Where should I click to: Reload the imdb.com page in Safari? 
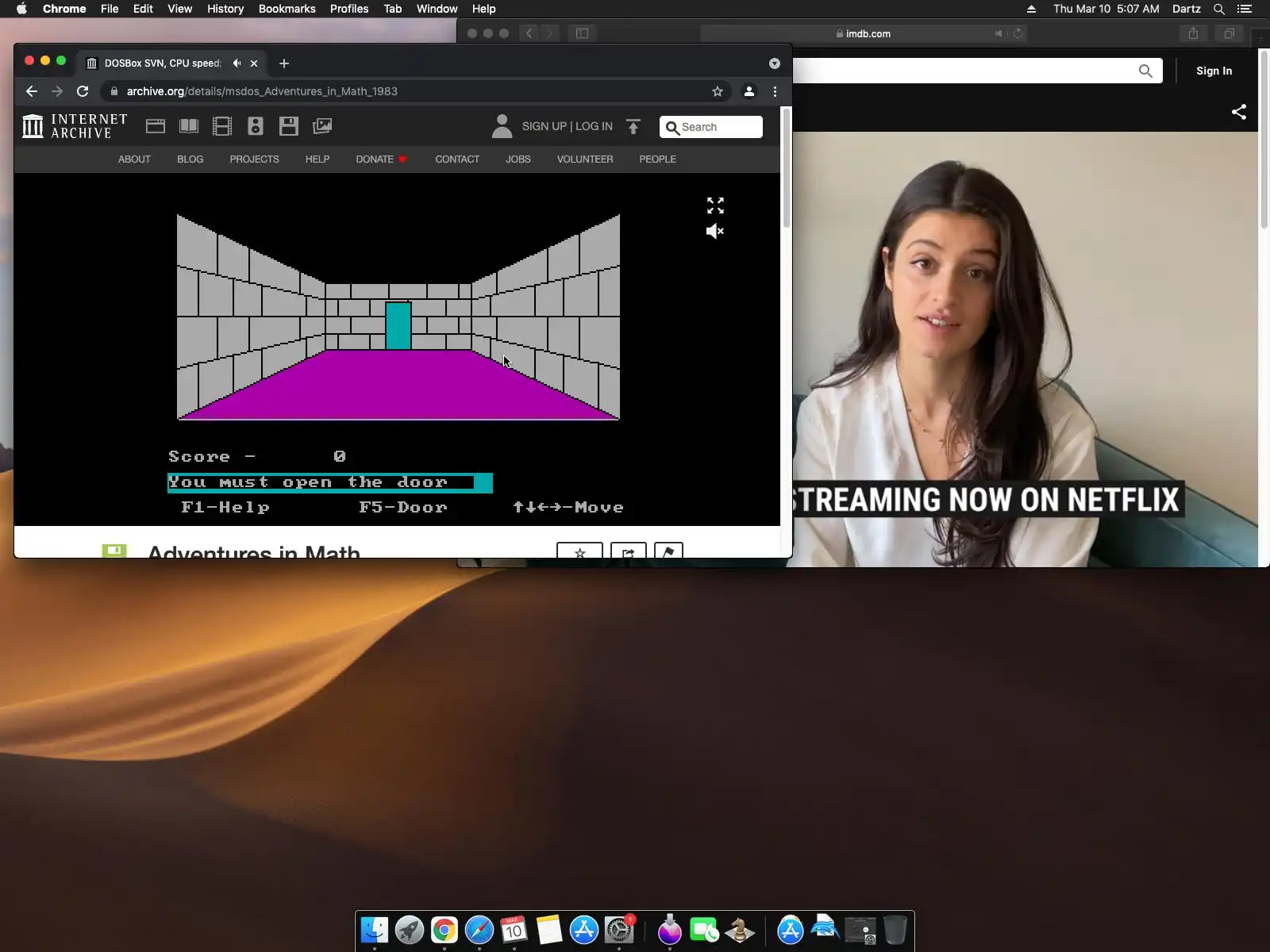(x=1018, y=33)
